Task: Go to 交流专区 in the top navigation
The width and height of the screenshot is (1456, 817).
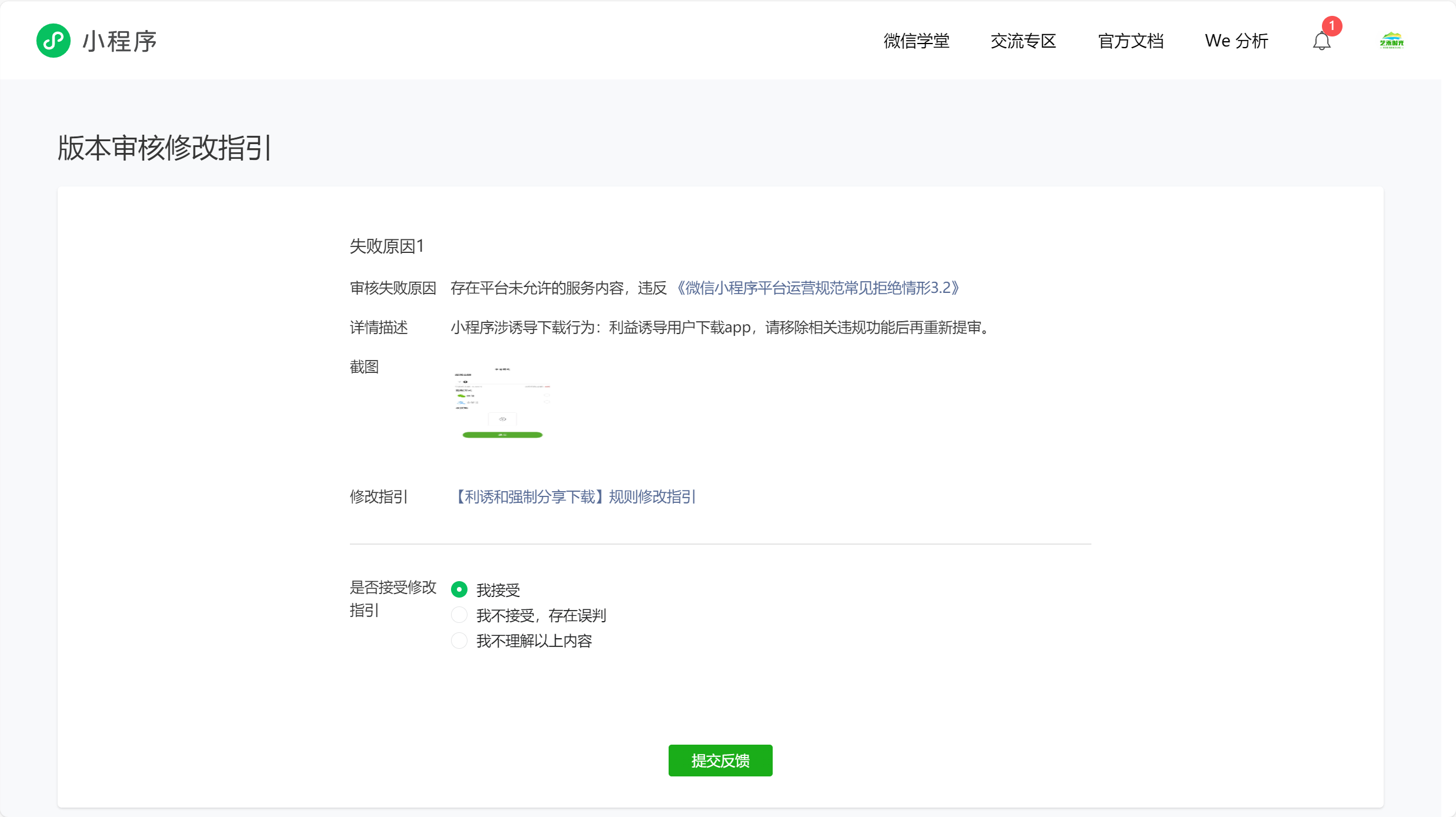Action: click(x=1023, y=41)
